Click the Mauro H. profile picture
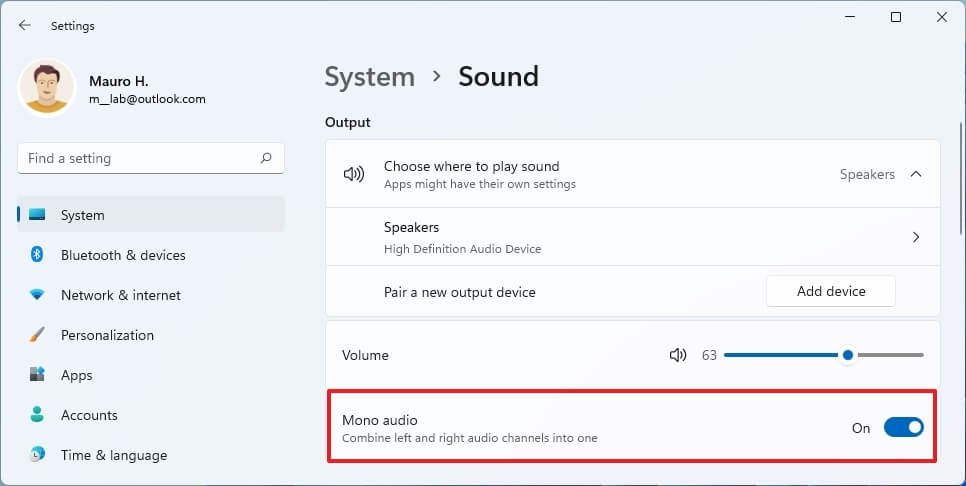This screenshot has width=966, height=486. click(x=47, y=88)
